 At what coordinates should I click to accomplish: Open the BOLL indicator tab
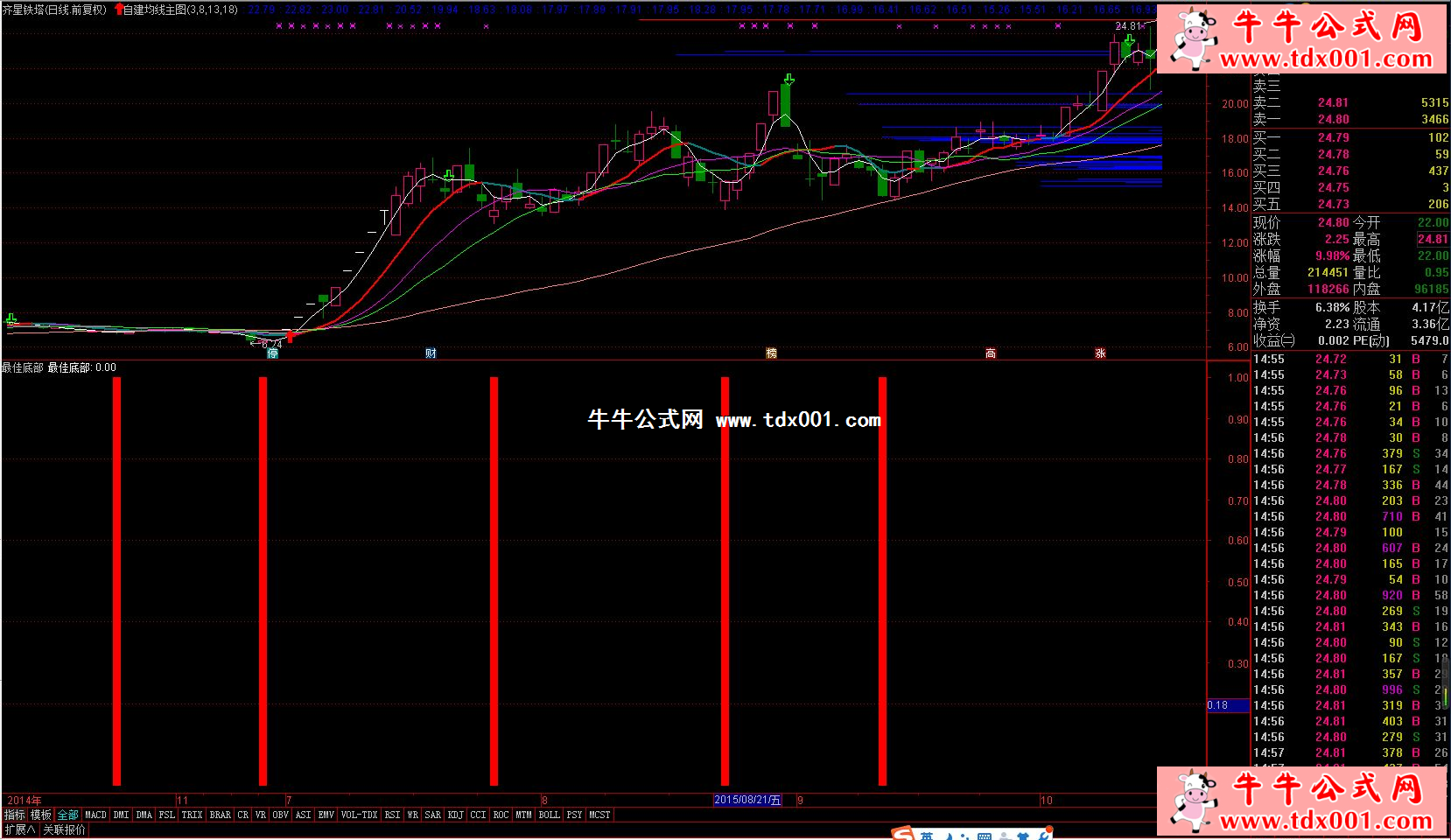pos(549,815)
